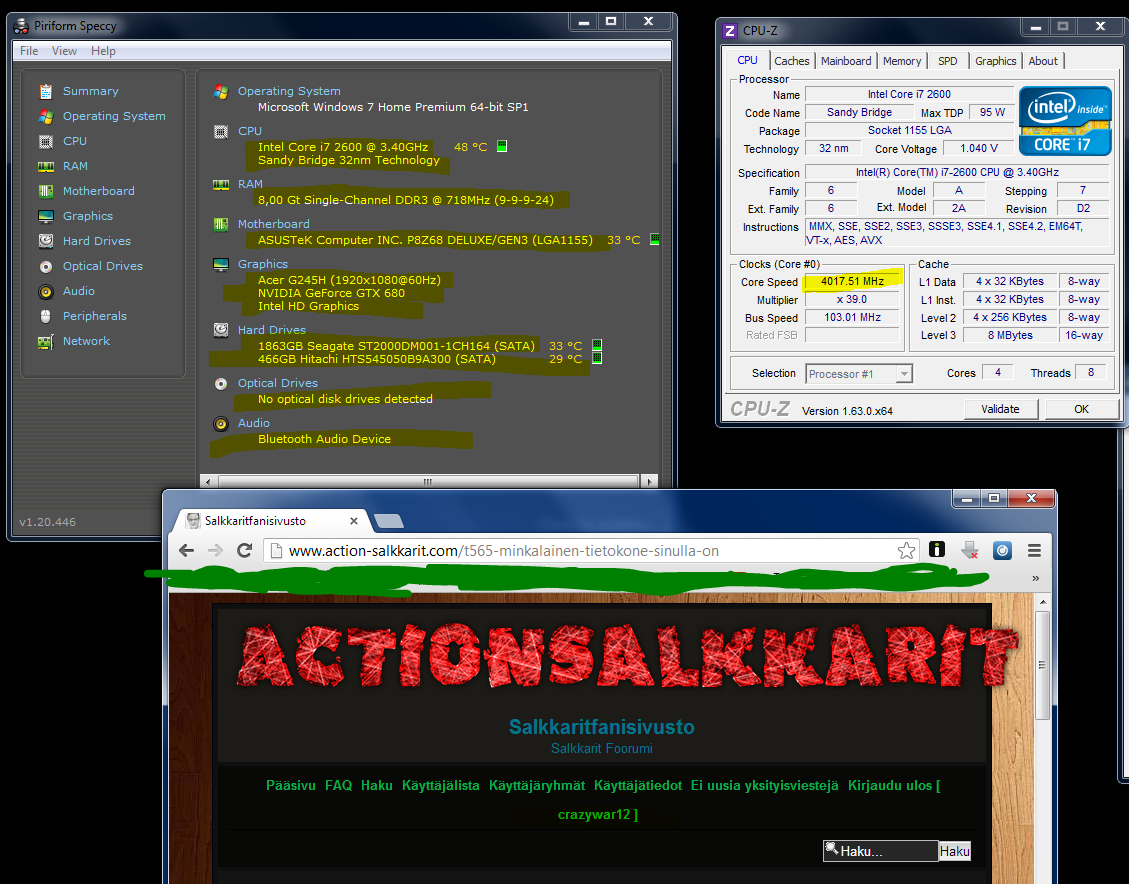Switch to the Graphics tab in CPU-Z
1129x884 pixels.
point(996,61)
